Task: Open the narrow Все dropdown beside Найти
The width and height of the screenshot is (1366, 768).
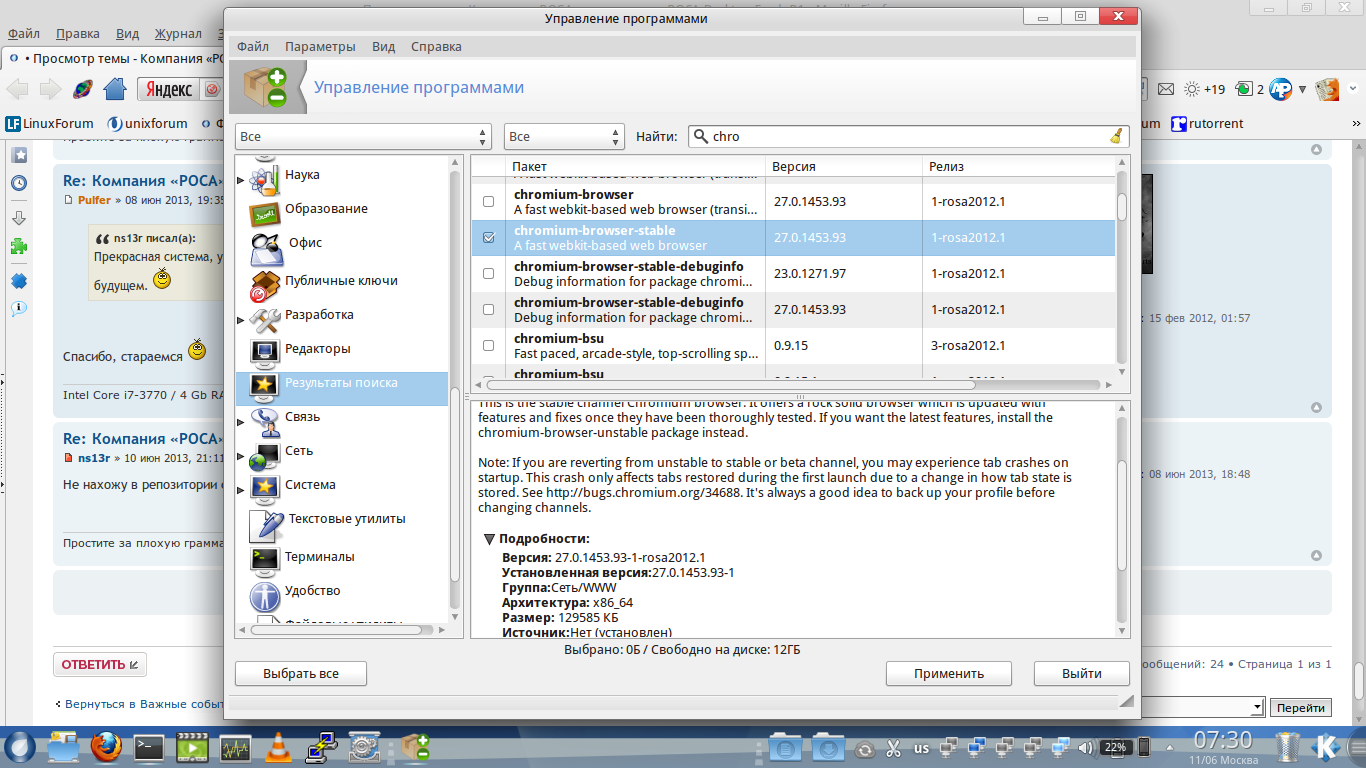Action: tap(564, 136)
